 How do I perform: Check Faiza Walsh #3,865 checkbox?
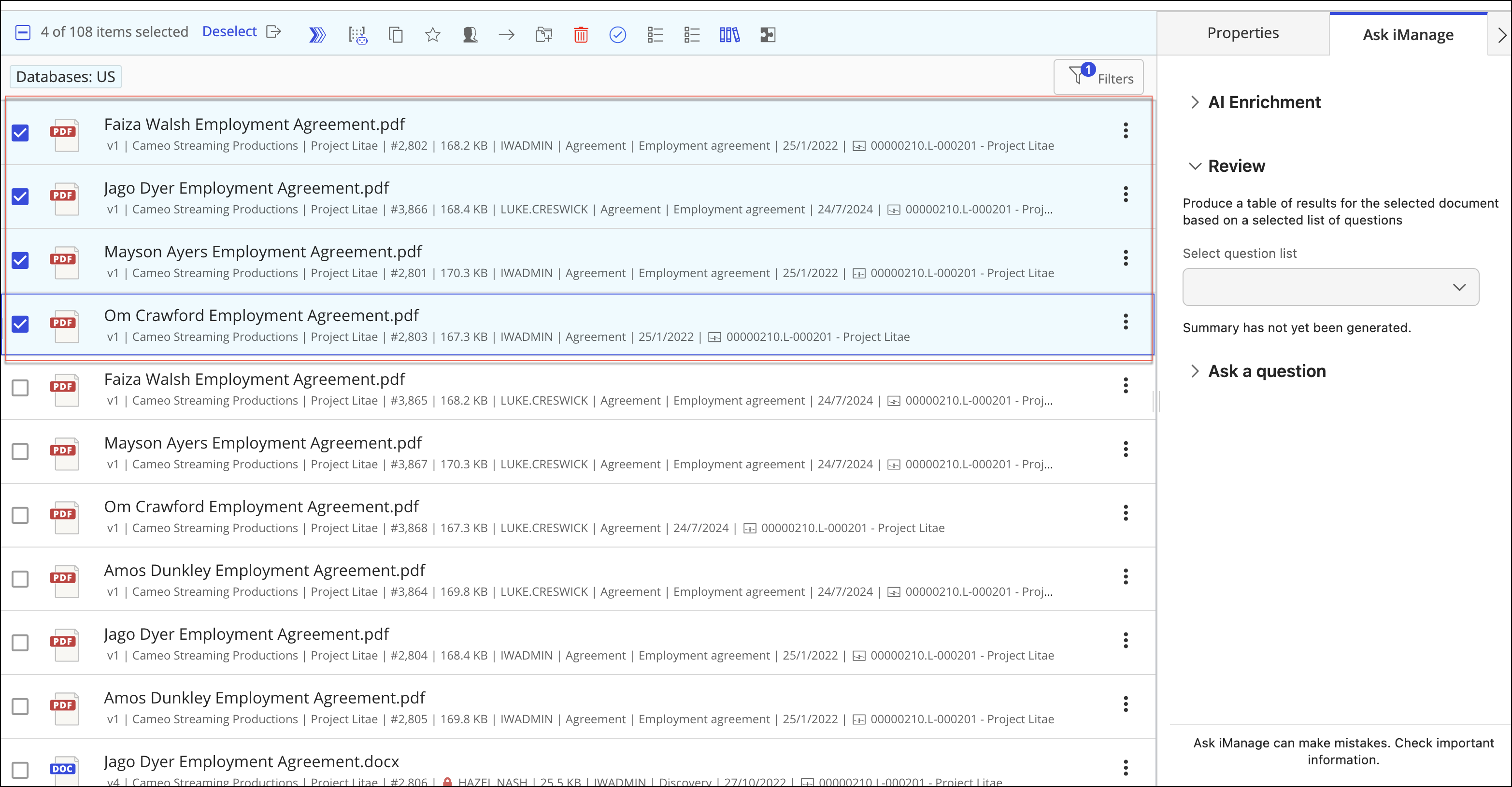click(21, 388)
